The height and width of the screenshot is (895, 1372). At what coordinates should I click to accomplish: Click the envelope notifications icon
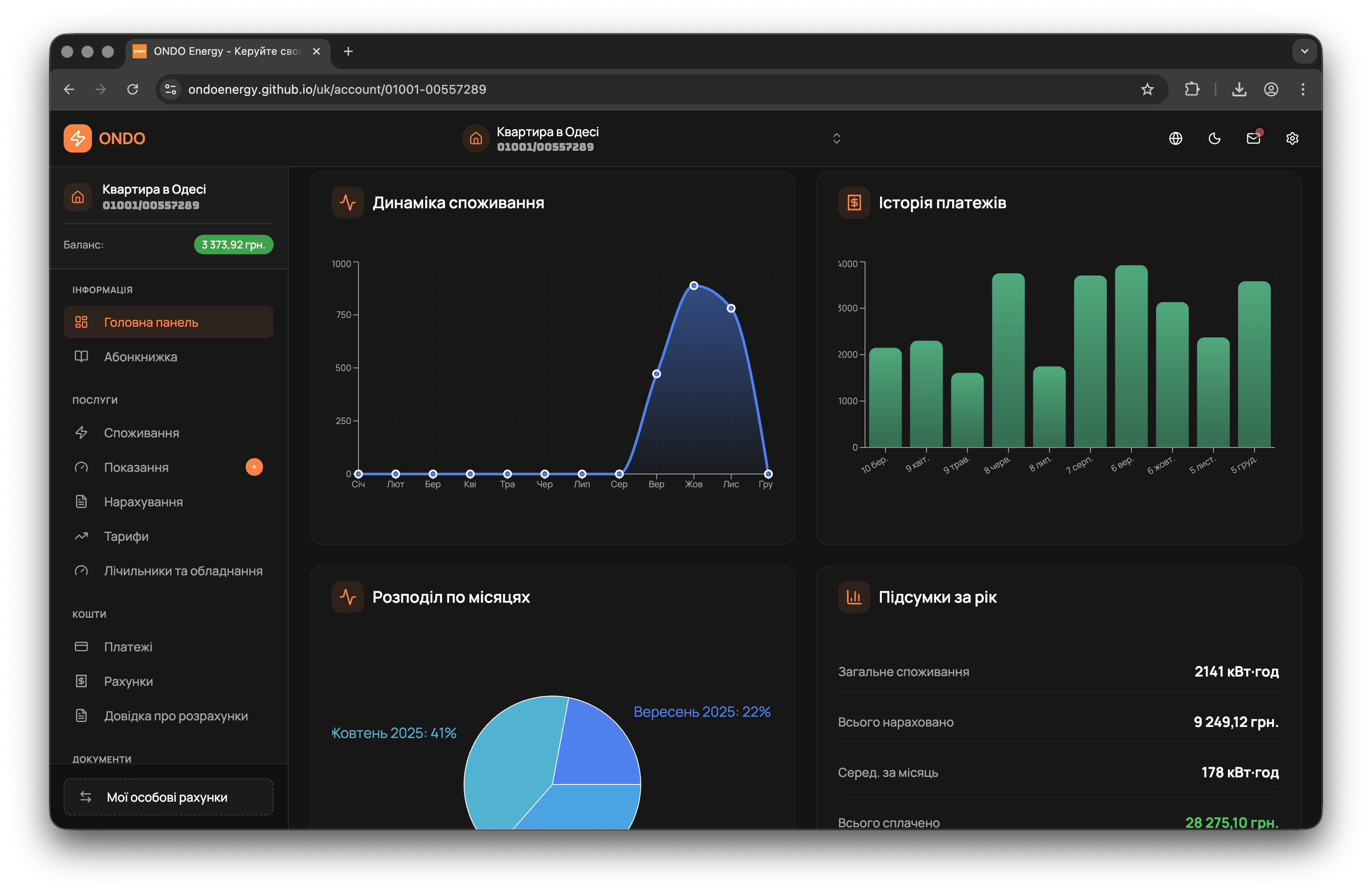(x=1253, y=138)
